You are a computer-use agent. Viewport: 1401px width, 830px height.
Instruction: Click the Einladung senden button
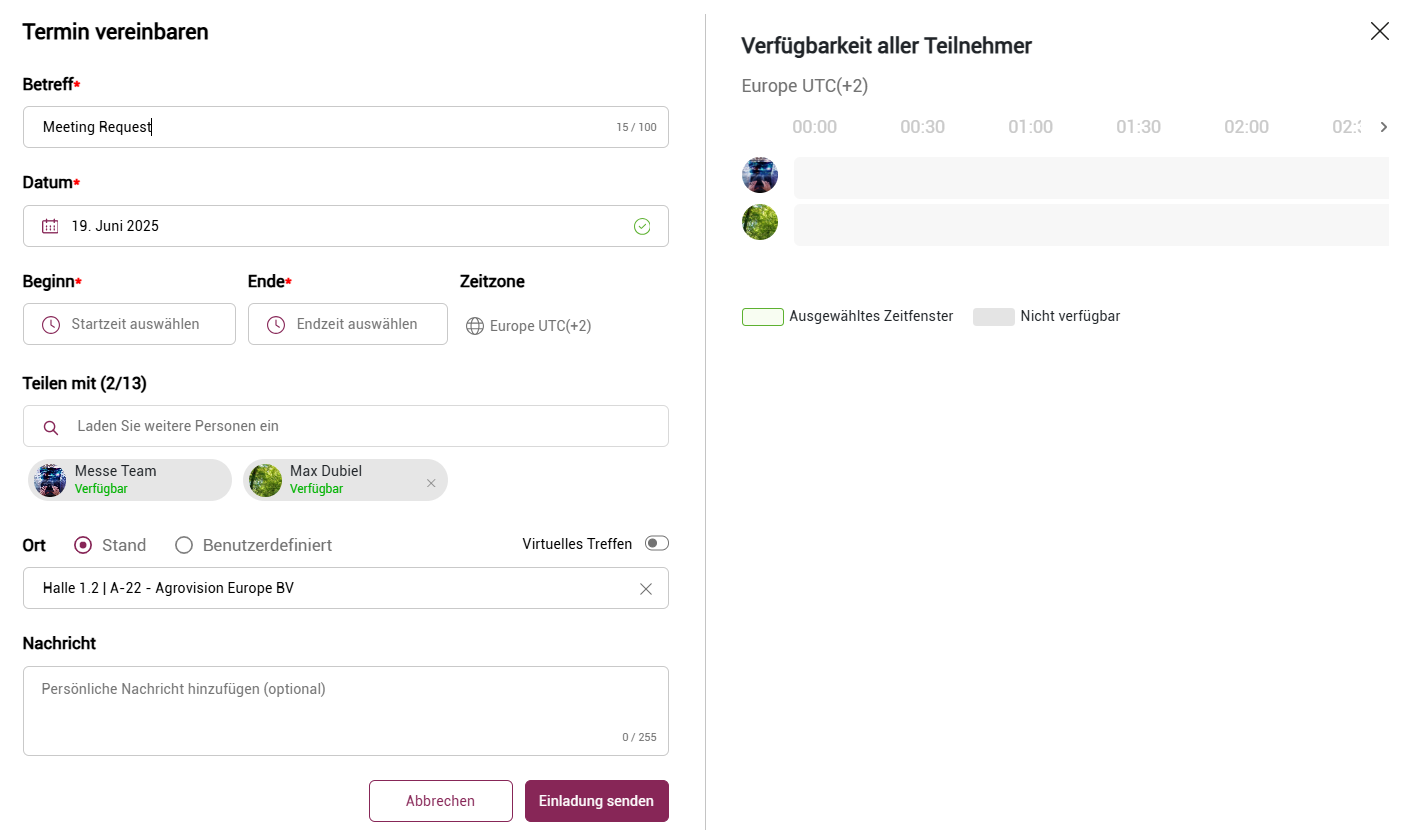(597, 801)
